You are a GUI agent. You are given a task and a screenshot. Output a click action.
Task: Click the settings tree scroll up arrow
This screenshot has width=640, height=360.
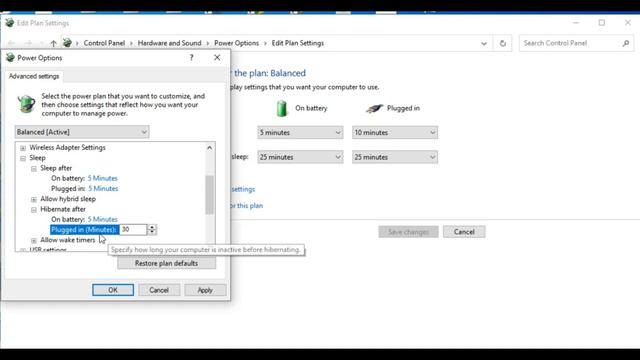pyautogui.click(x=209, y=148)
